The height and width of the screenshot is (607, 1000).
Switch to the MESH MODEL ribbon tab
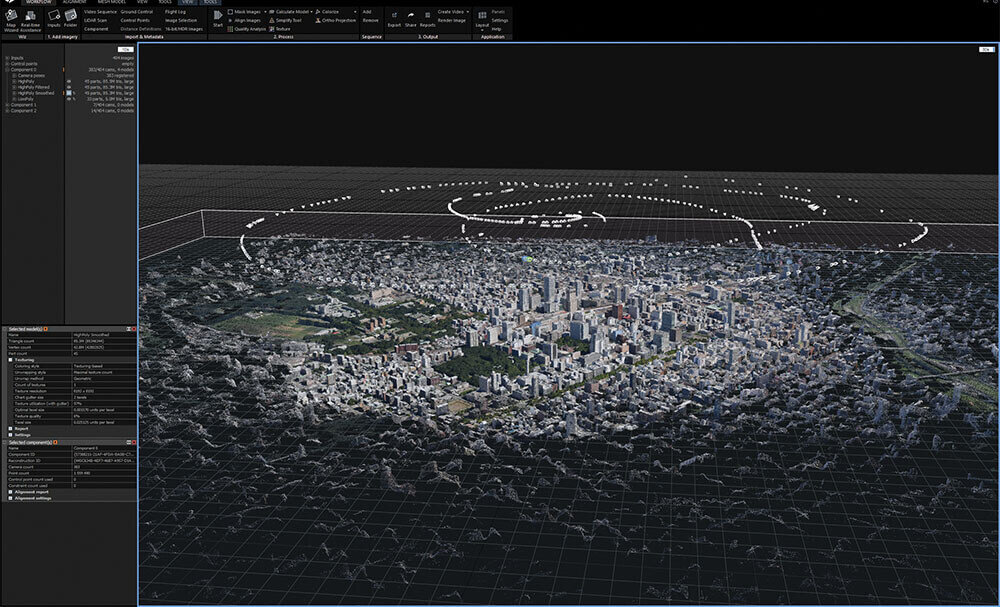tap(111, 3)
